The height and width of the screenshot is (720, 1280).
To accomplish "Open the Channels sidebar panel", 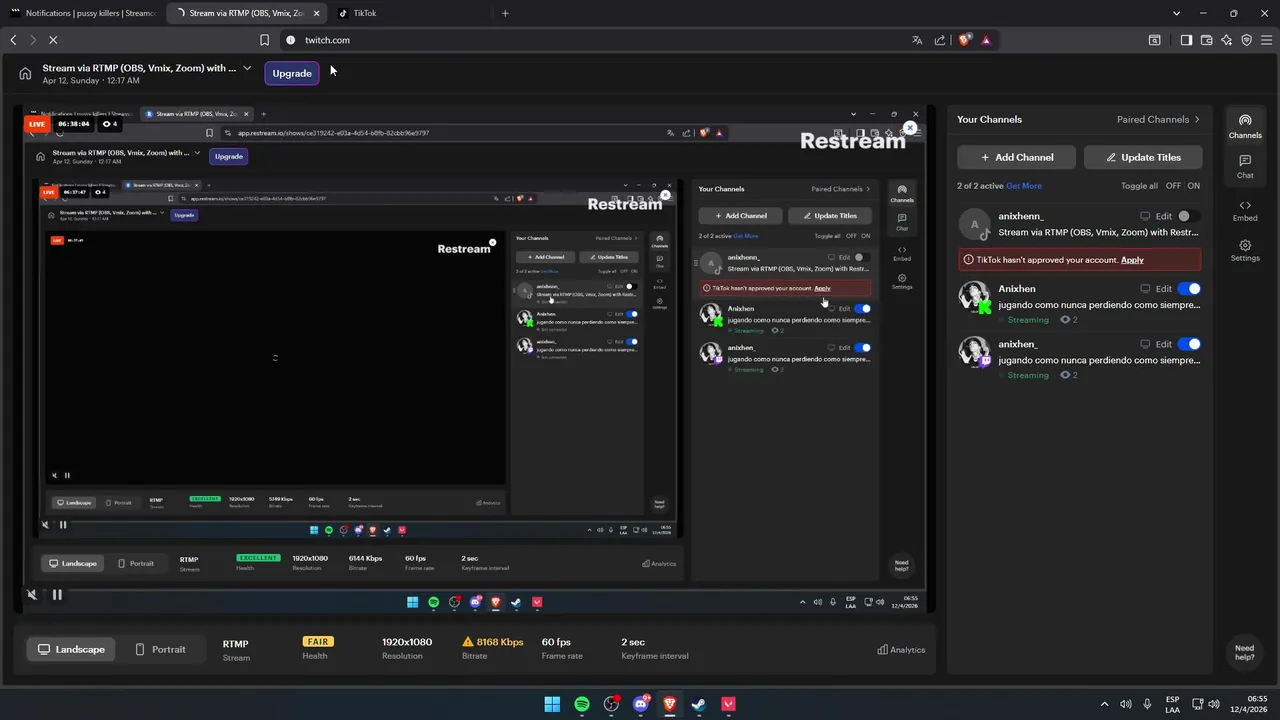I will point(1245,126).
